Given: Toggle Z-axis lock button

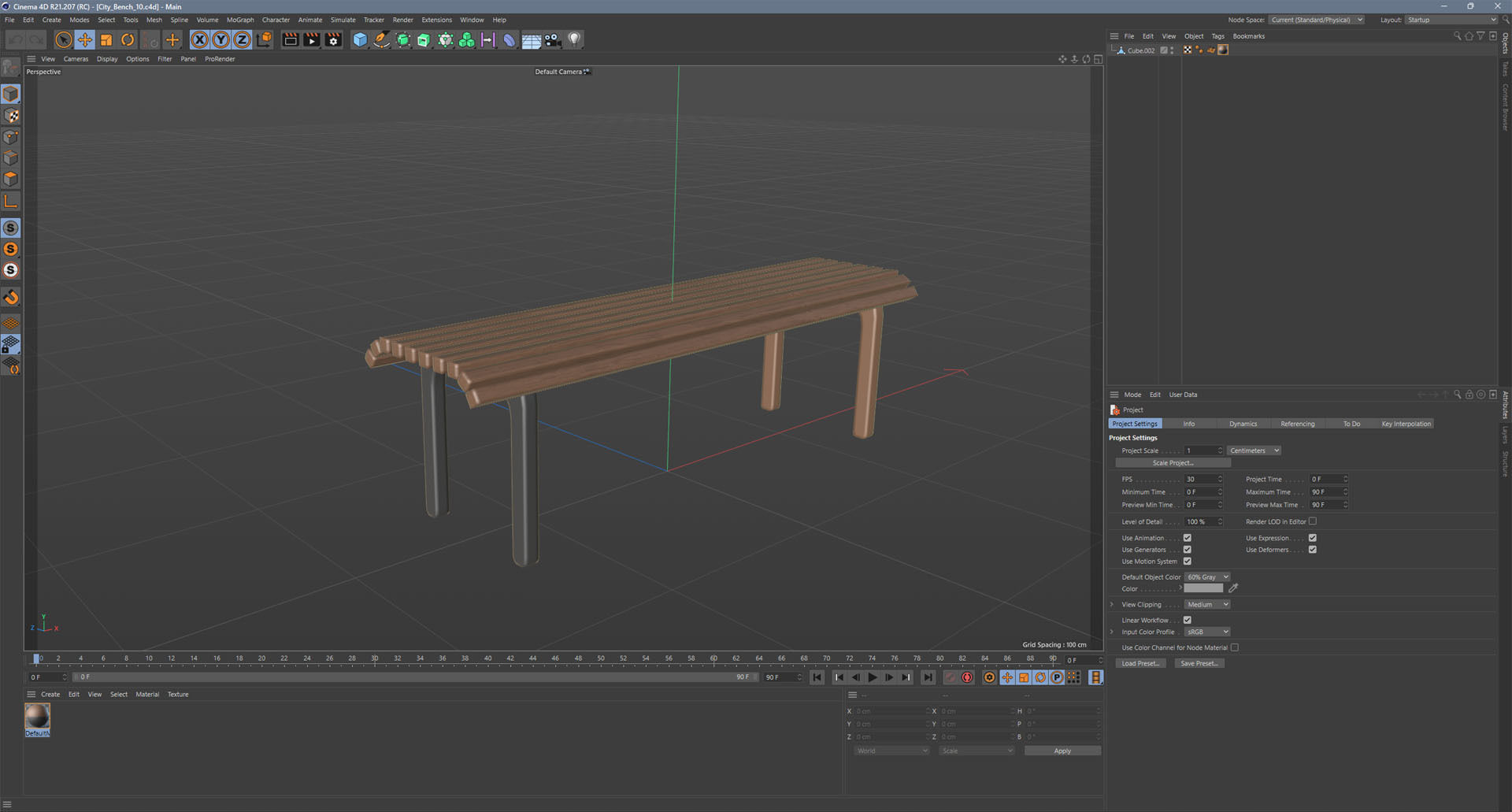Looking at the screenshot, I should [243, 39].
